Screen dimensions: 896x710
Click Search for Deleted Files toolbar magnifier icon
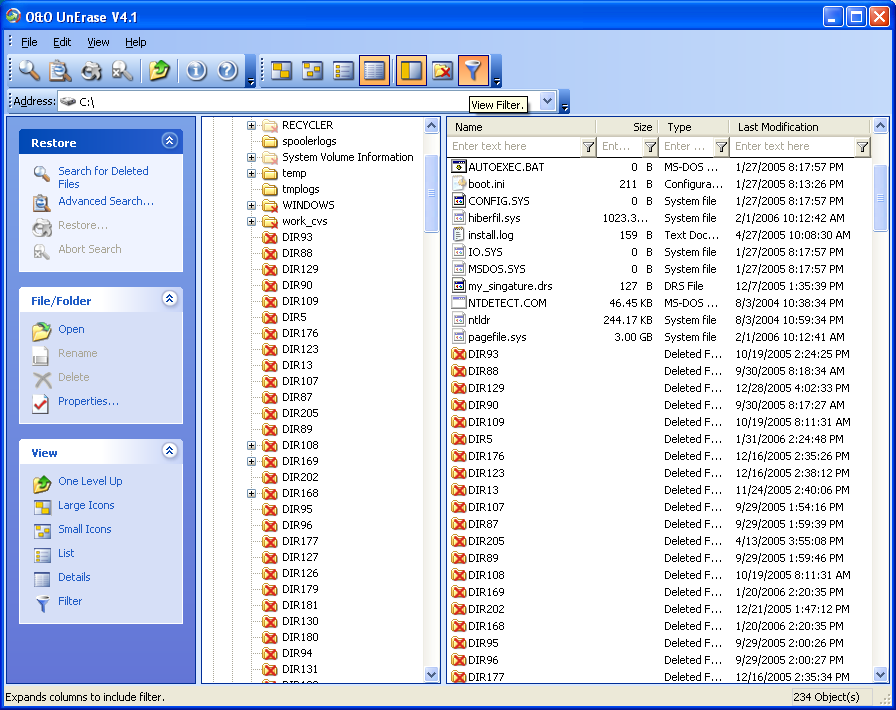[30, 70]
